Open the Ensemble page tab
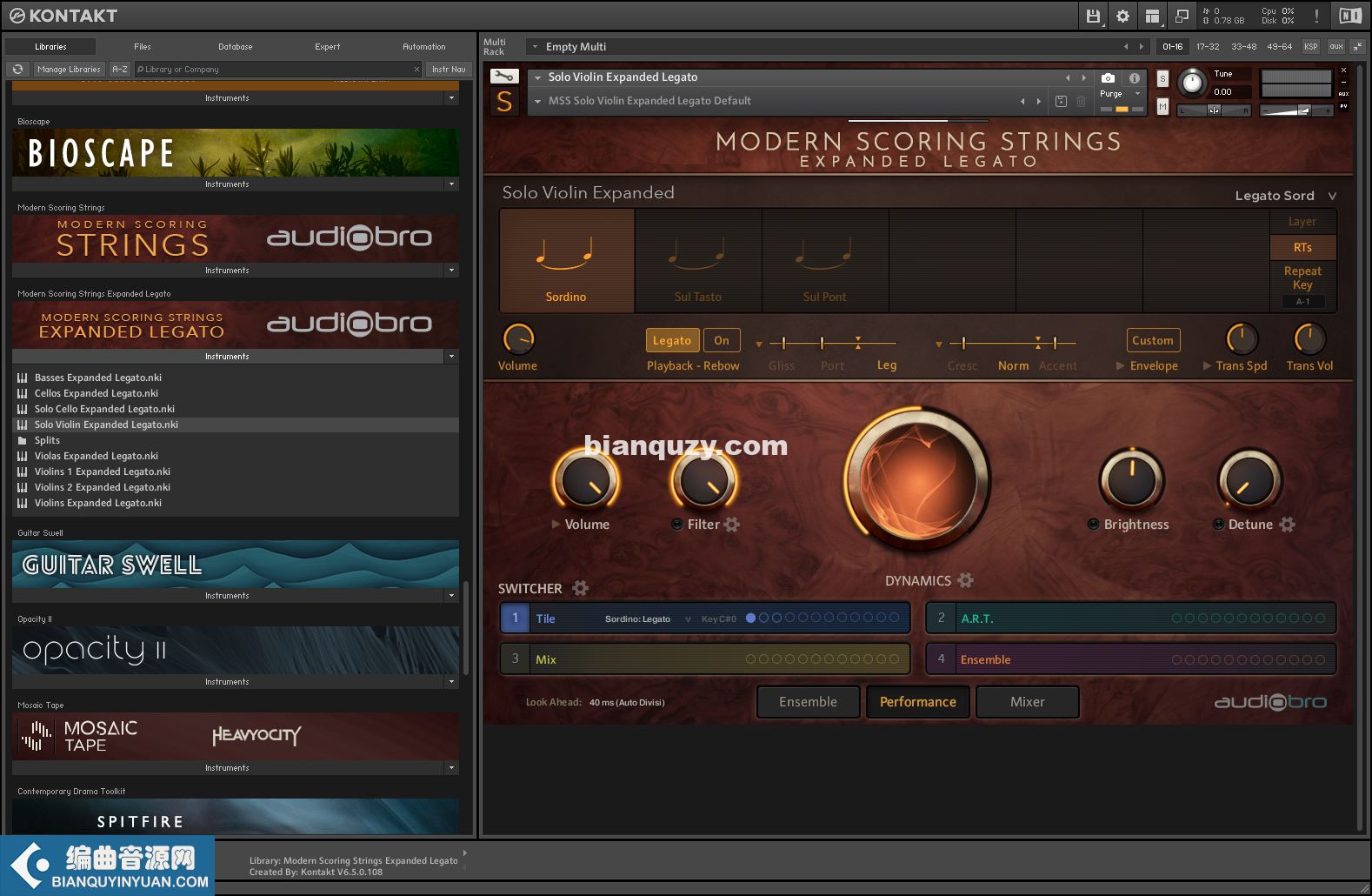The height and width of the screenshot is (896, 1372). (808, 702)
